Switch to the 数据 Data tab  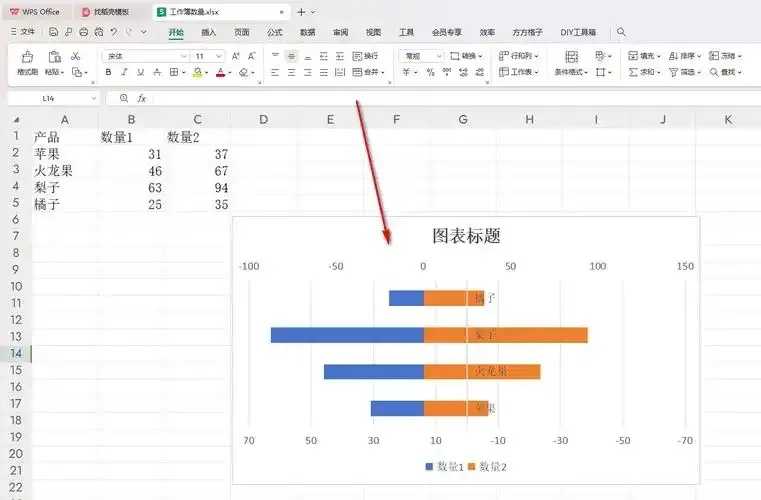pyautogui.click(x=307, y=32)
